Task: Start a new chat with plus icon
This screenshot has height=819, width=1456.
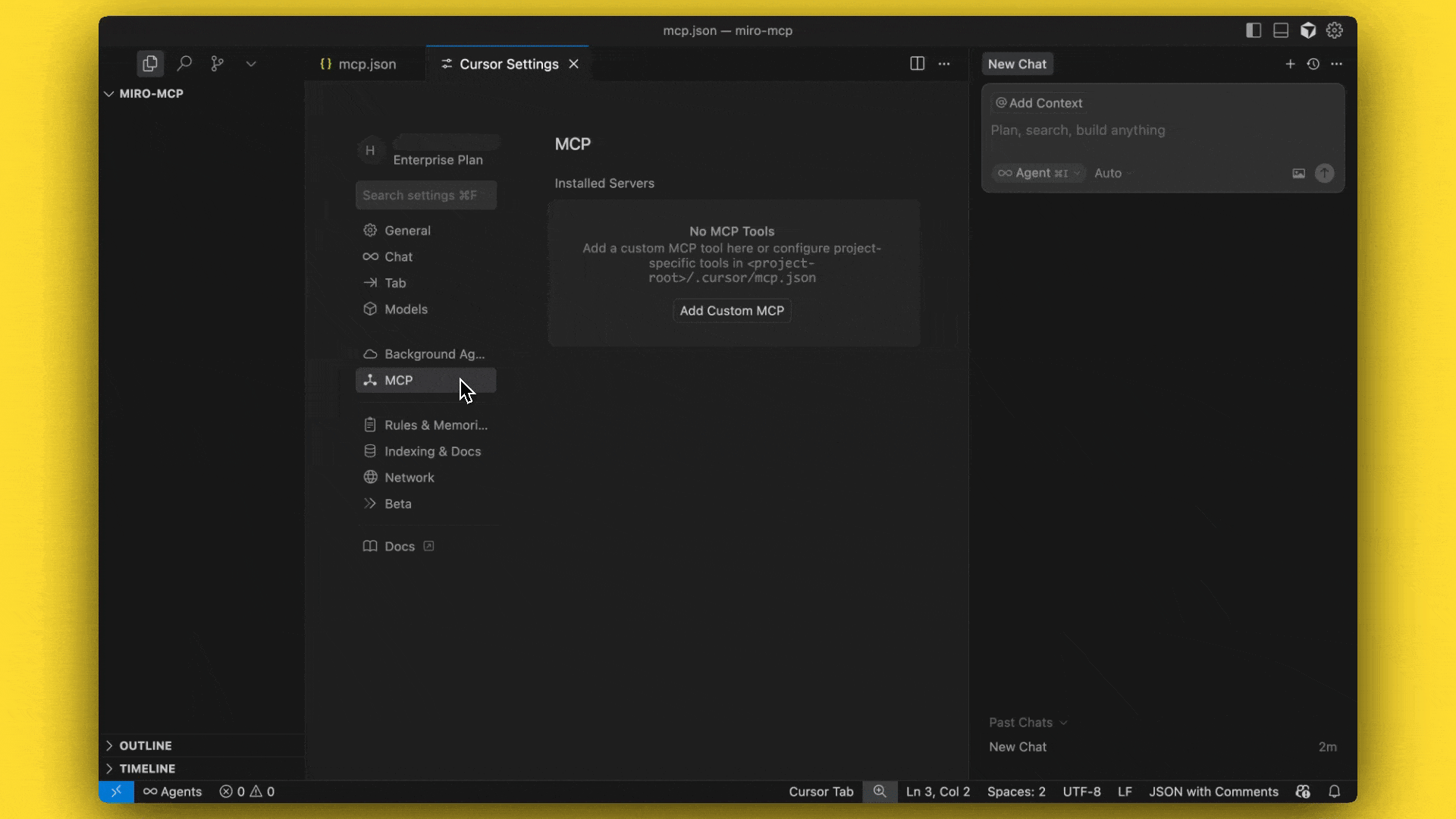Action: (1290, 64)
